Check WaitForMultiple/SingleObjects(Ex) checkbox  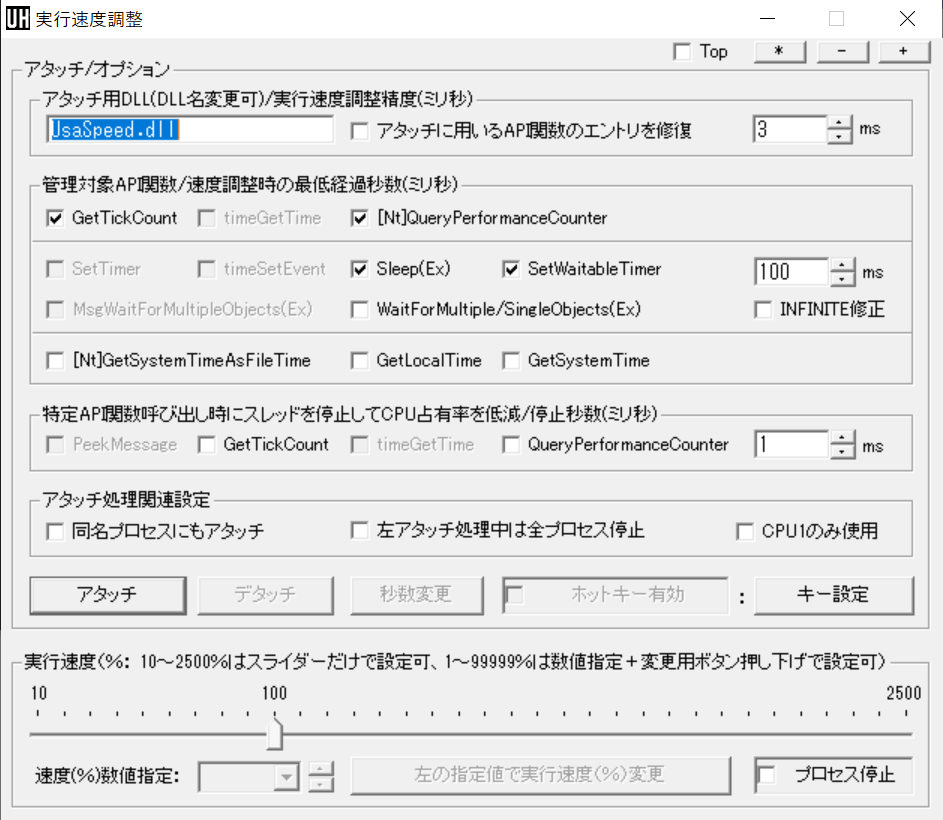point(360,309)
